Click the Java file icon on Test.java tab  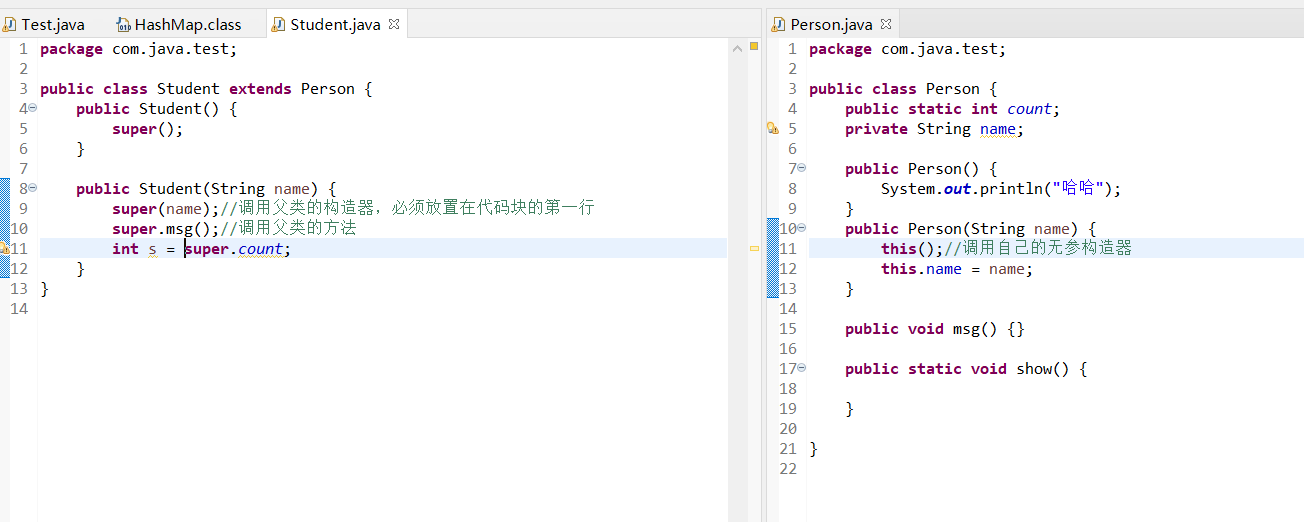pos(10,24)
